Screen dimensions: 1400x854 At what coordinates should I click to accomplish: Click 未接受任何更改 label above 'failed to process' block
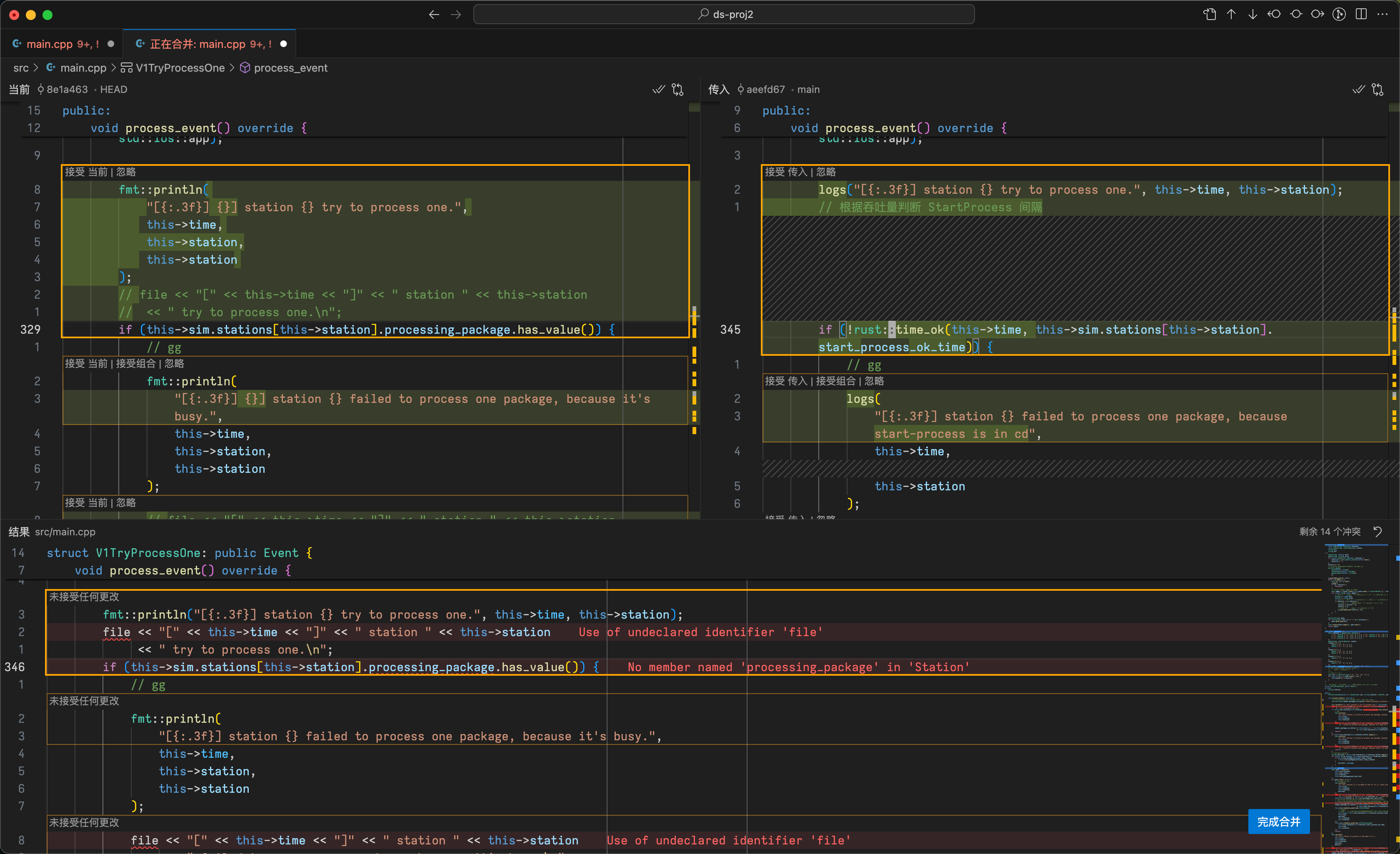[84, 701]
